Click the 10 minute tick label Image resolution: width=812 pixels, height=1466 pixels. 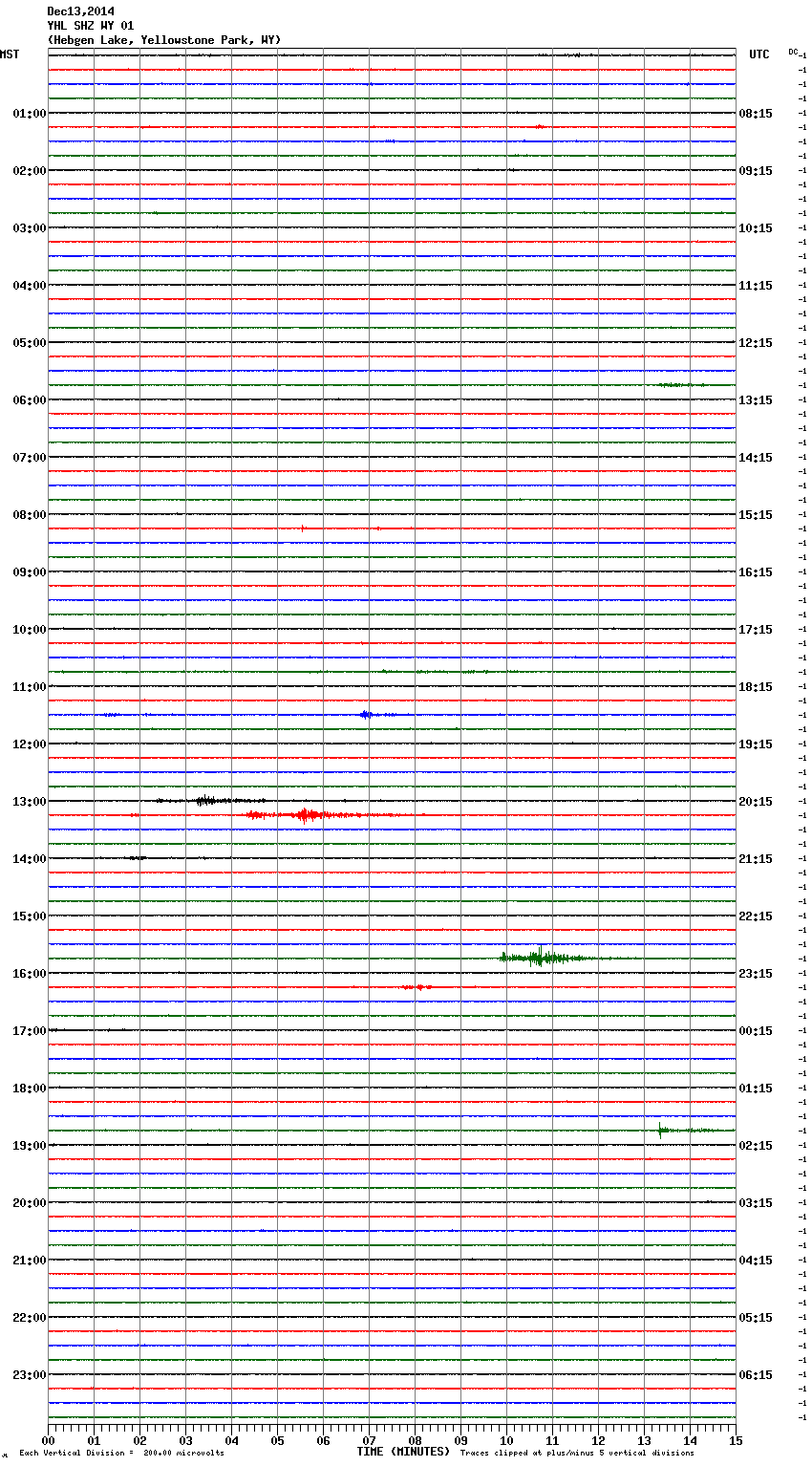[507, 1440]
